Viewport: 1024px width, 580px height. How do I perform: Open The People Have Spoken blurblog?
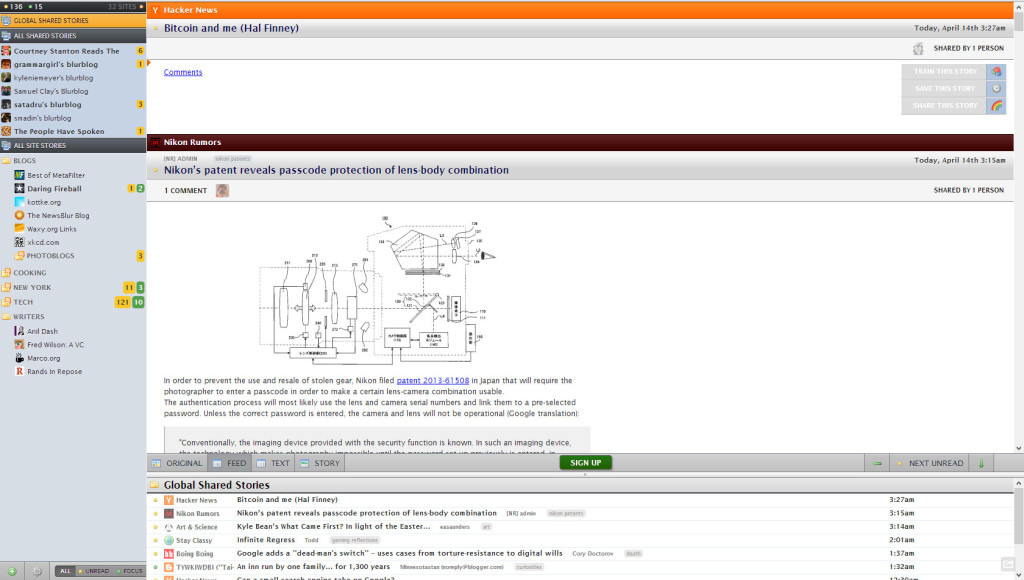73,131
